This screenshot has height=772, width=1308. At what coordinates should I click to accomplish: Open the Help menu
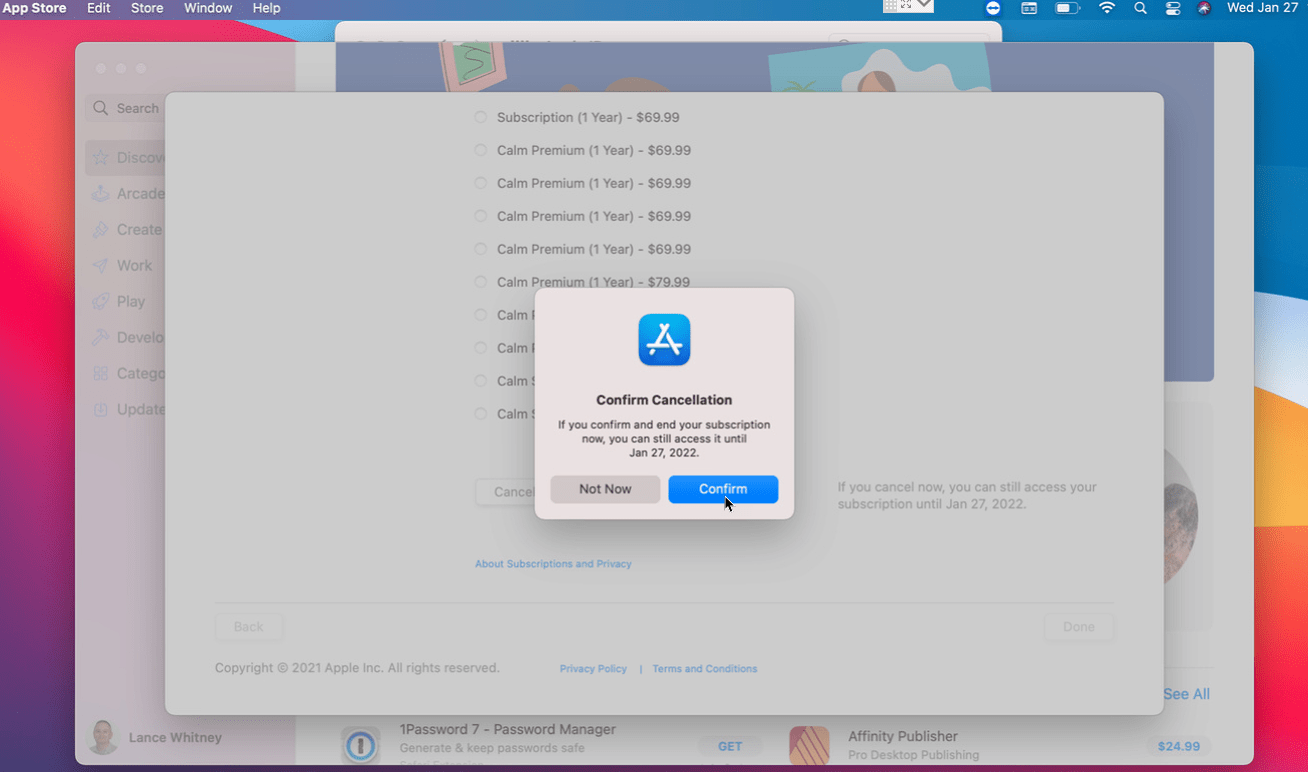tap(266, 8)
